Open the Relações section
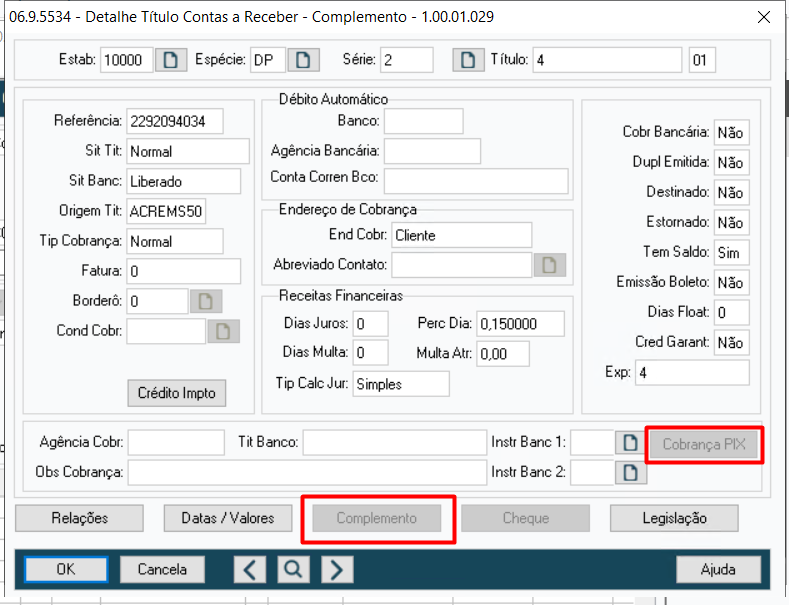Image resolution: width=789 pixels, height=605 pixels. (80, 518)
